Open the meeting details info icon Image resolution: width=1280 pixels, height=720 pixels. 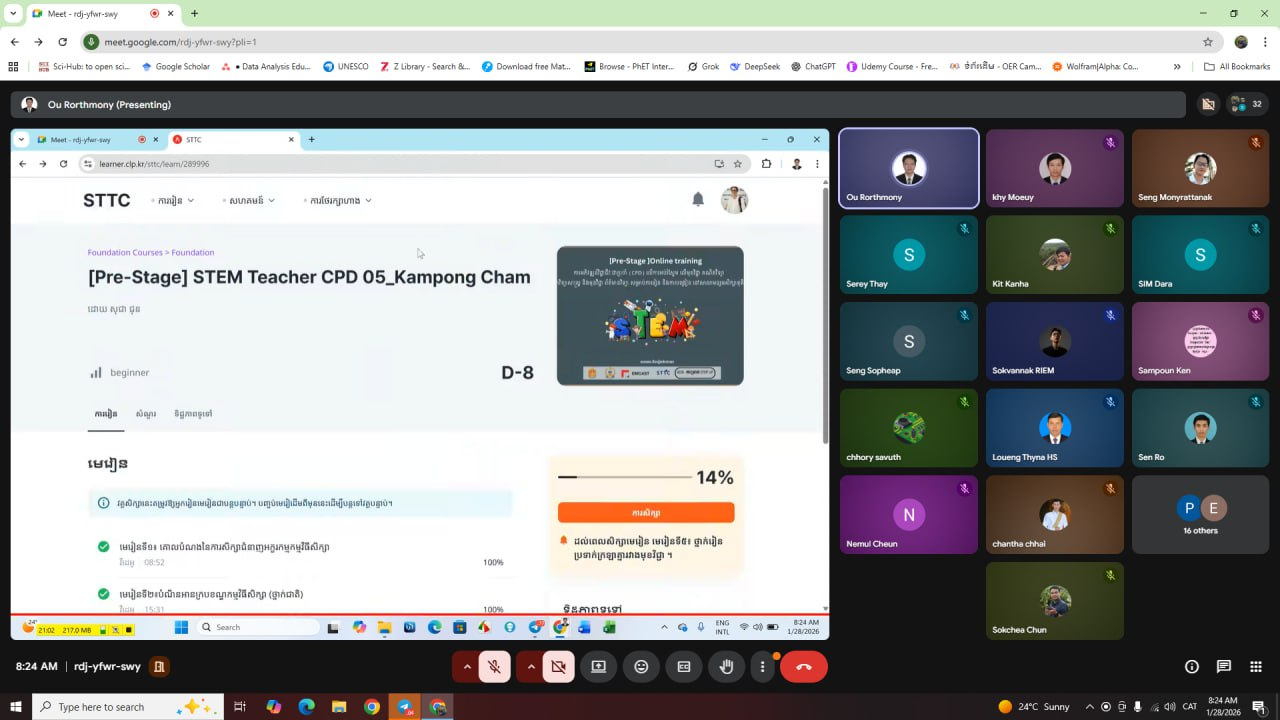tap(1191, 667)
